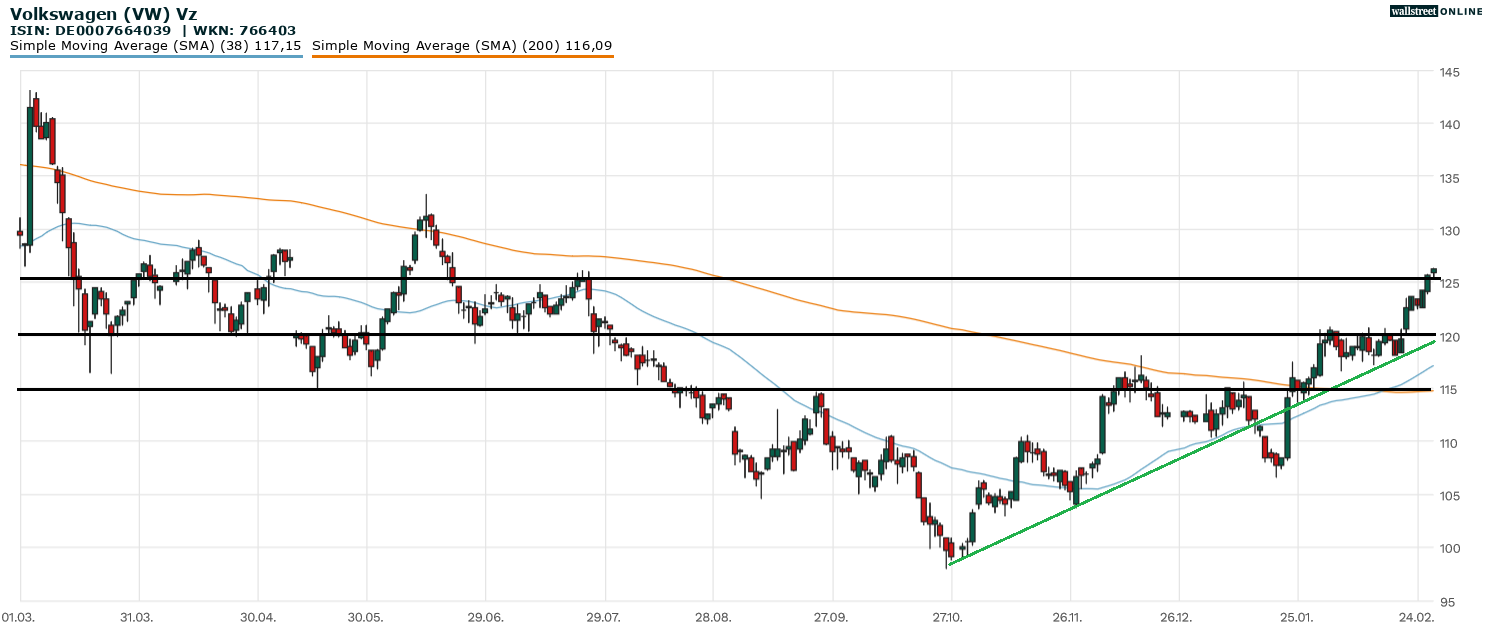Screen dimensions: 1490x622
Task: Click the 135 price axis label
Action: [1449, 178]
